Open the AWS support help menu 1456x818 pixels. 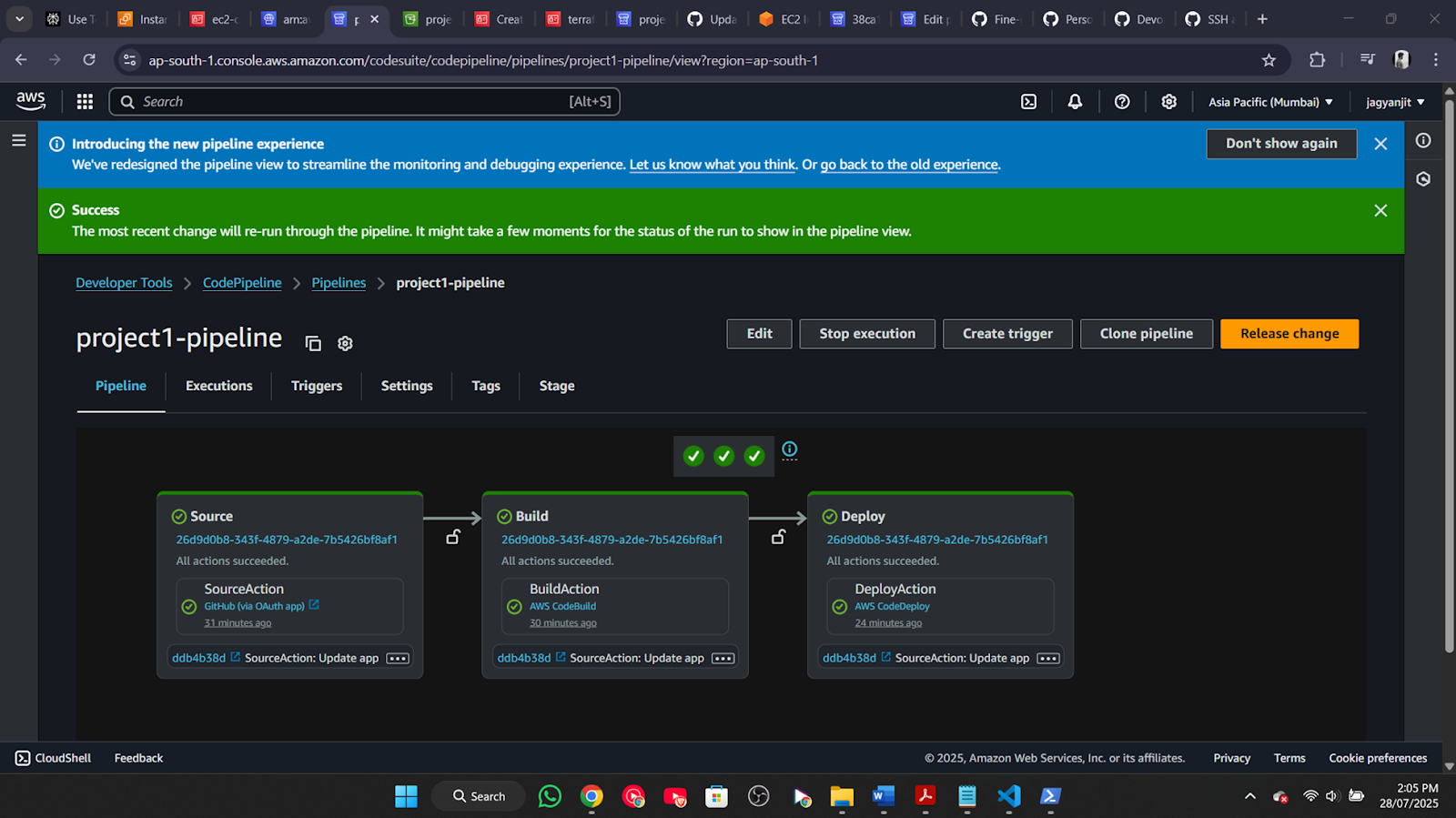click(x=1122, y=102)
